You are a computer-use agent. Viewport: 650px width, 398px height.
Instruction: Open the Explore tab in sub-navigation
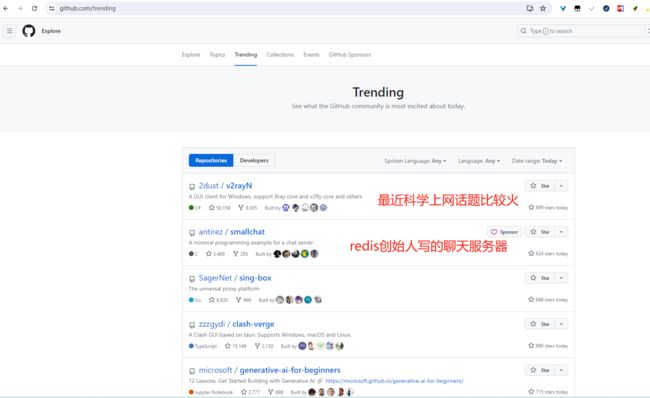191,55
